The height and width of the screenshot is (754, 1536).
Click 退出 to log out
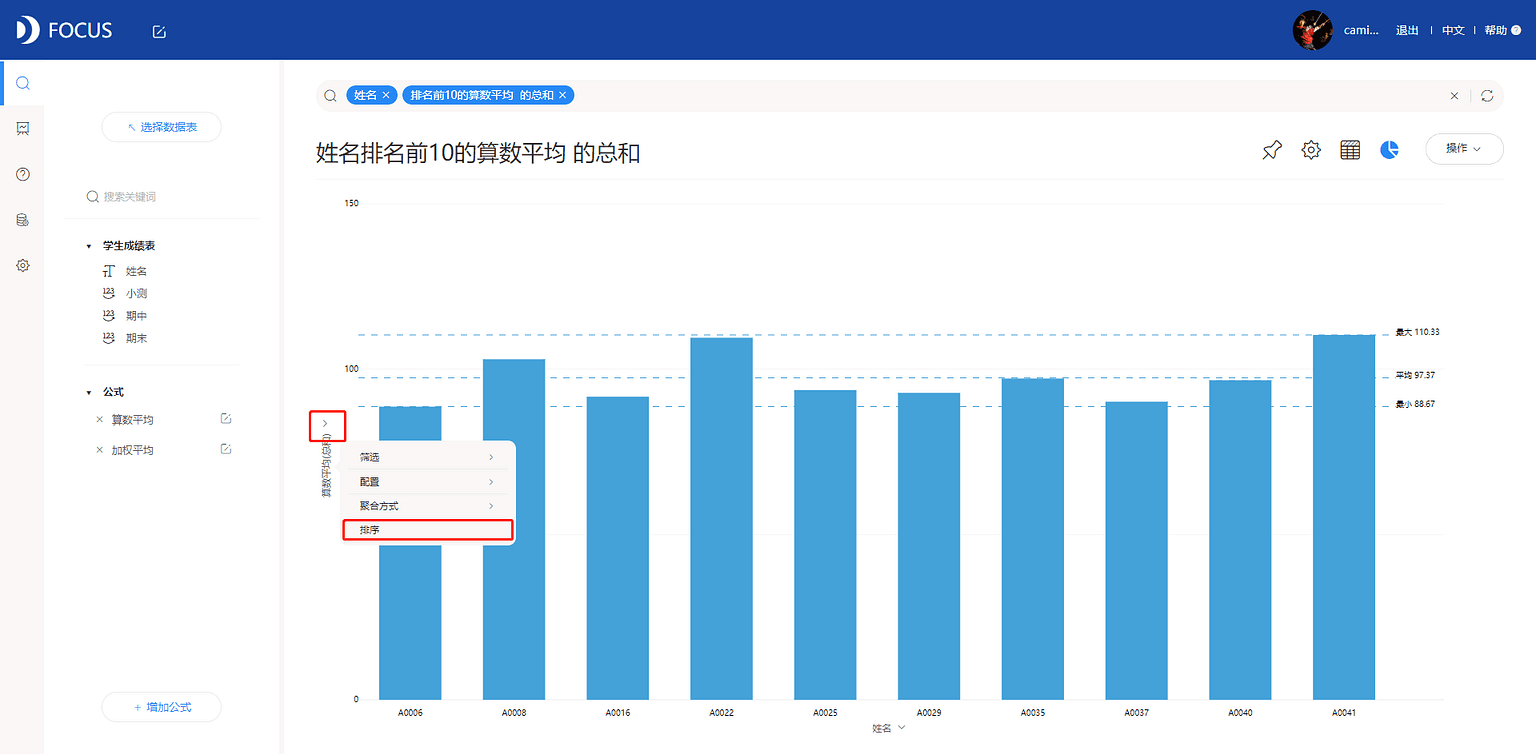[1407, 30]
